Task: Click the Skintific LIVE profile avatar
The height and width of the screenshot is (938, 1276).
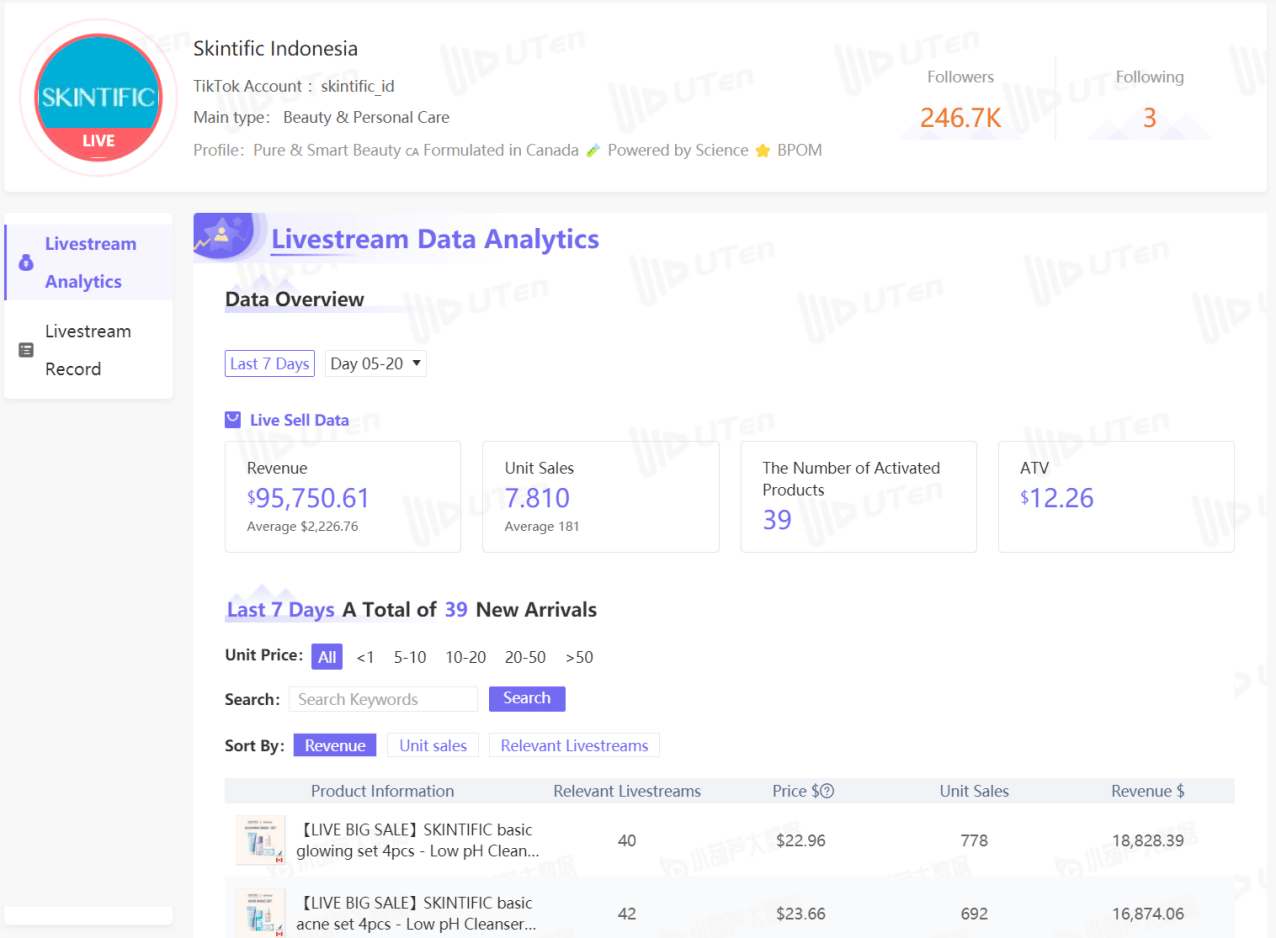Action: tap(98, 97)
